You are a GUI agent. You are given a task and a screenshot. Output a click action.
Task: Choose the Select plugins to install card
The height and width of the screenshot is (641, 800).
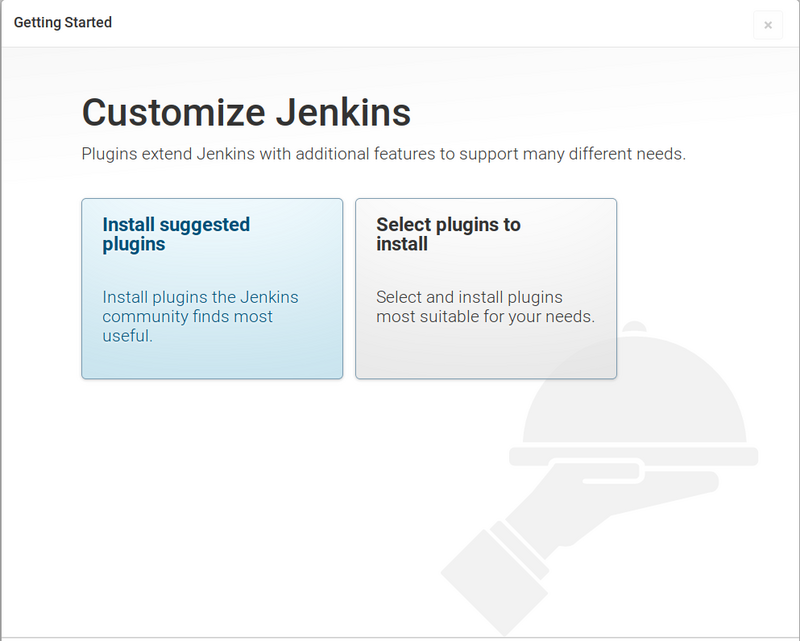pos(486,288)
